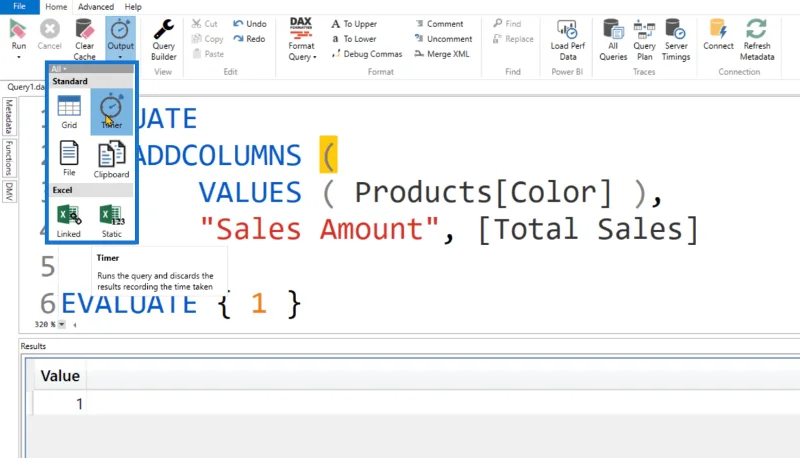800x458 pixels.
Task: Click the editor horizontal scroll left arrow
Action: [x=75, y=324]
